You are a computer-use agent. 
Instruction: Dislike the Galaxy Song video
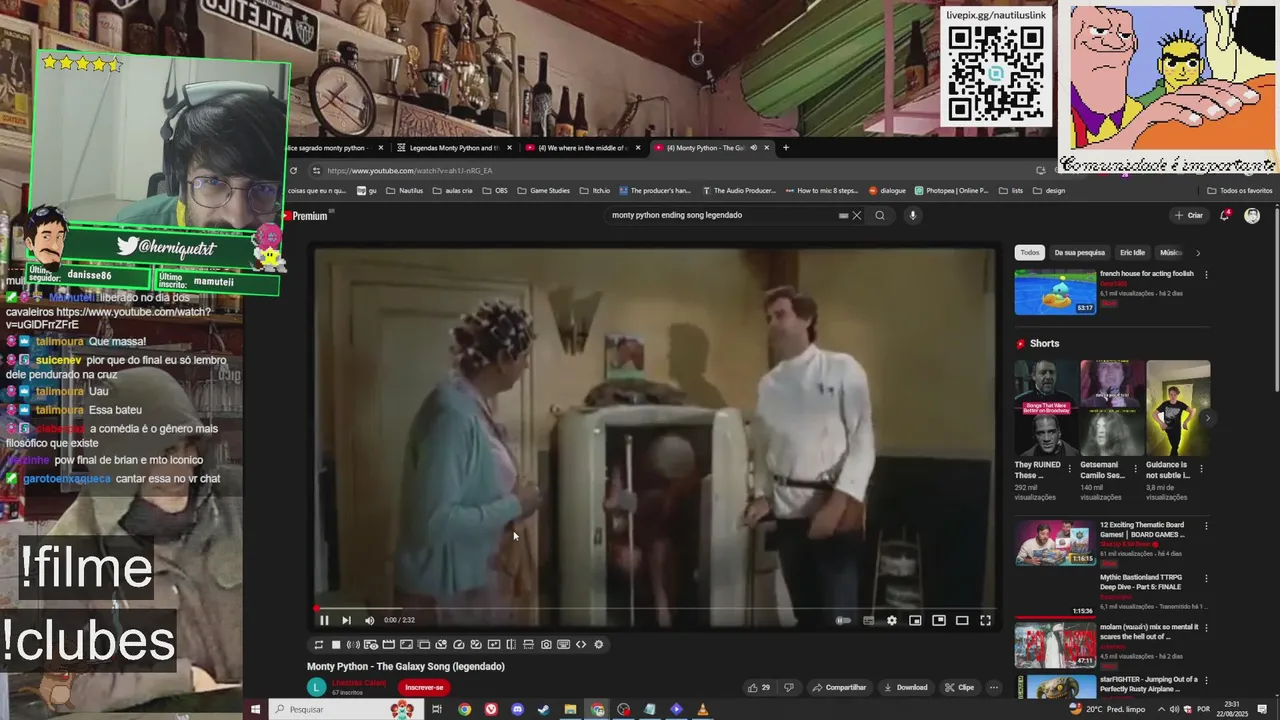coord(788,688)
